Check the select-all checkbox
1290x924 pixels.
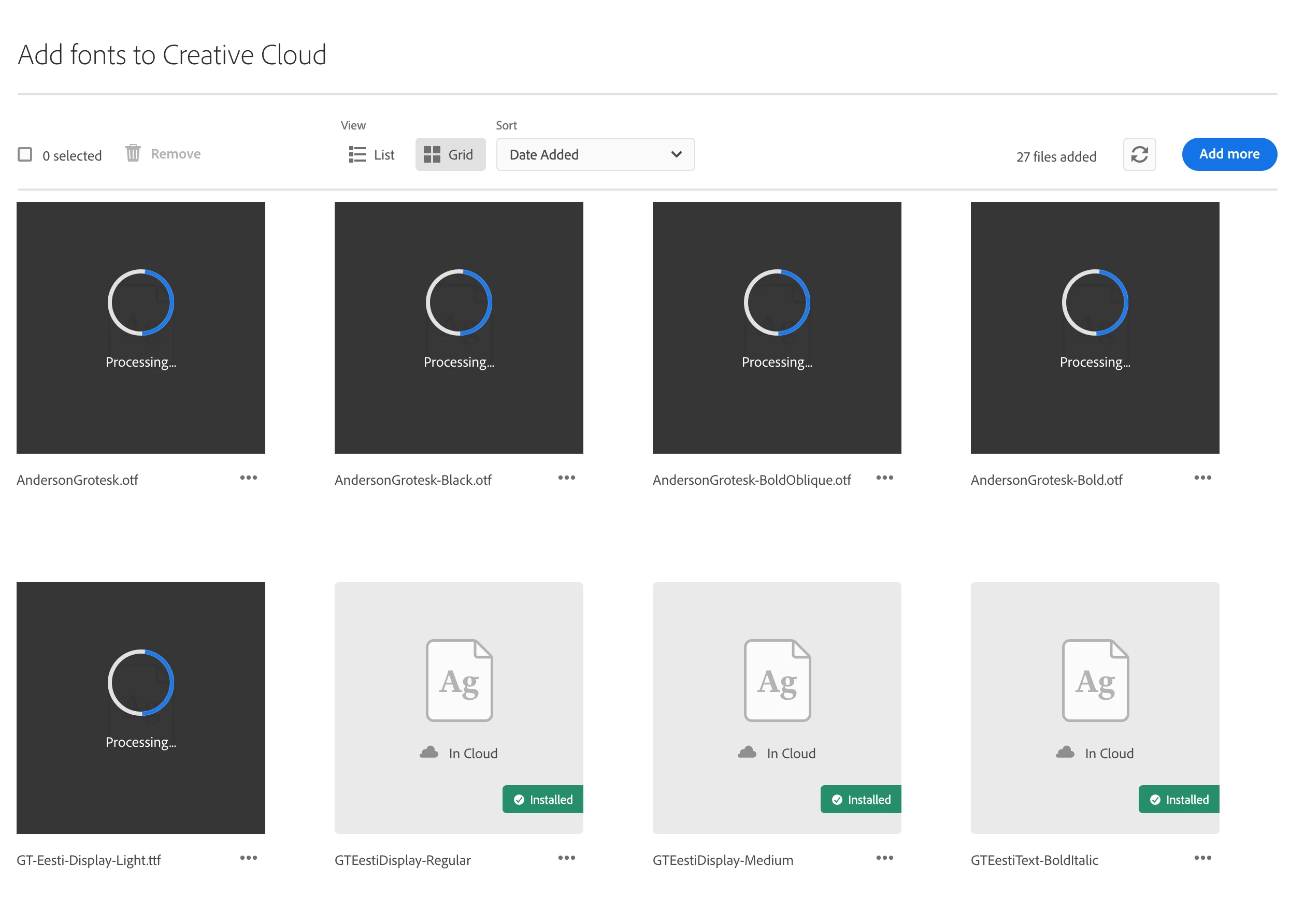[25, 155]
